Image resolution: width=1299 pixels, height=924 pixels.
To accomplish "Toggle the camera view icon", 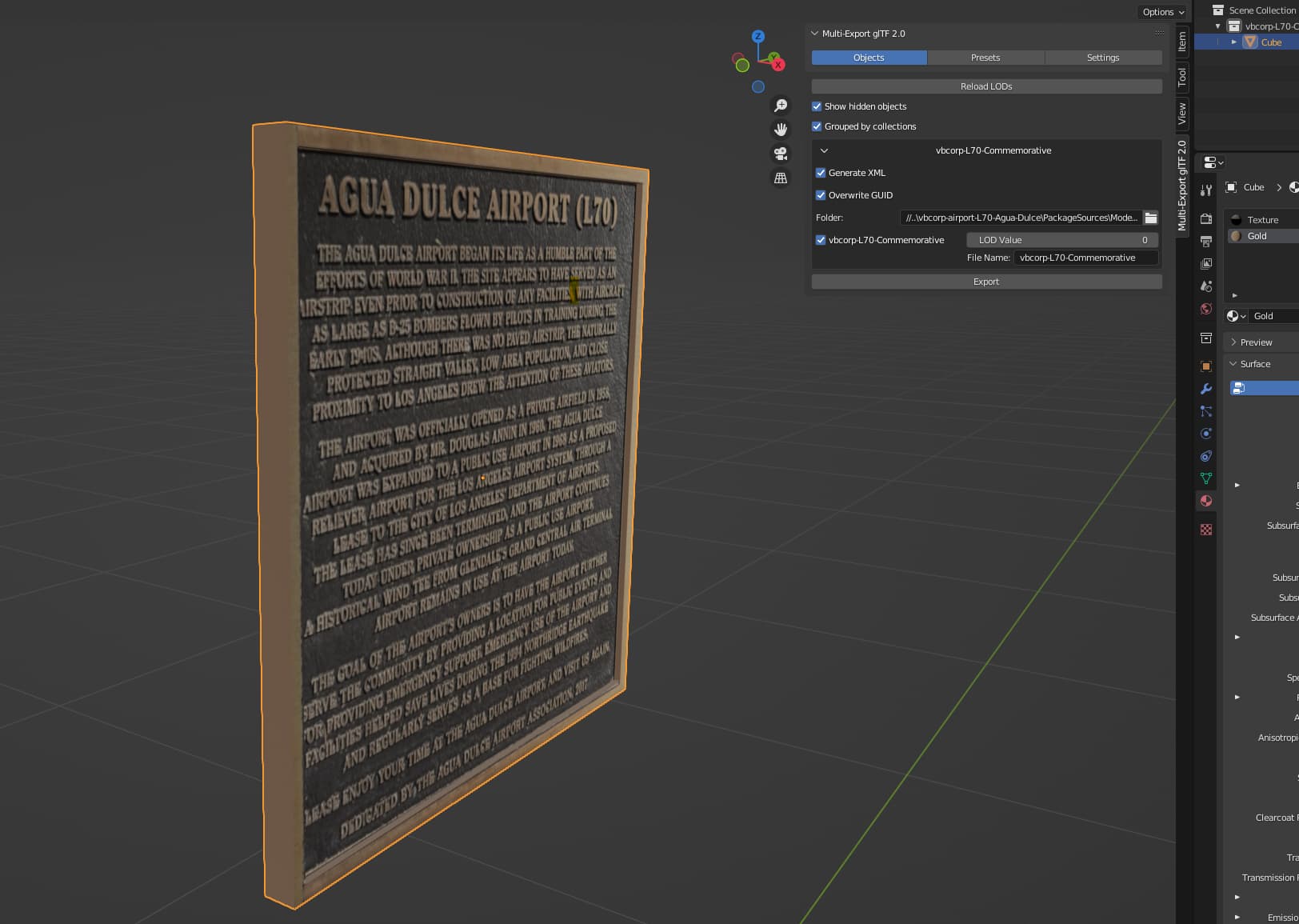I will [x=781, y=154].
